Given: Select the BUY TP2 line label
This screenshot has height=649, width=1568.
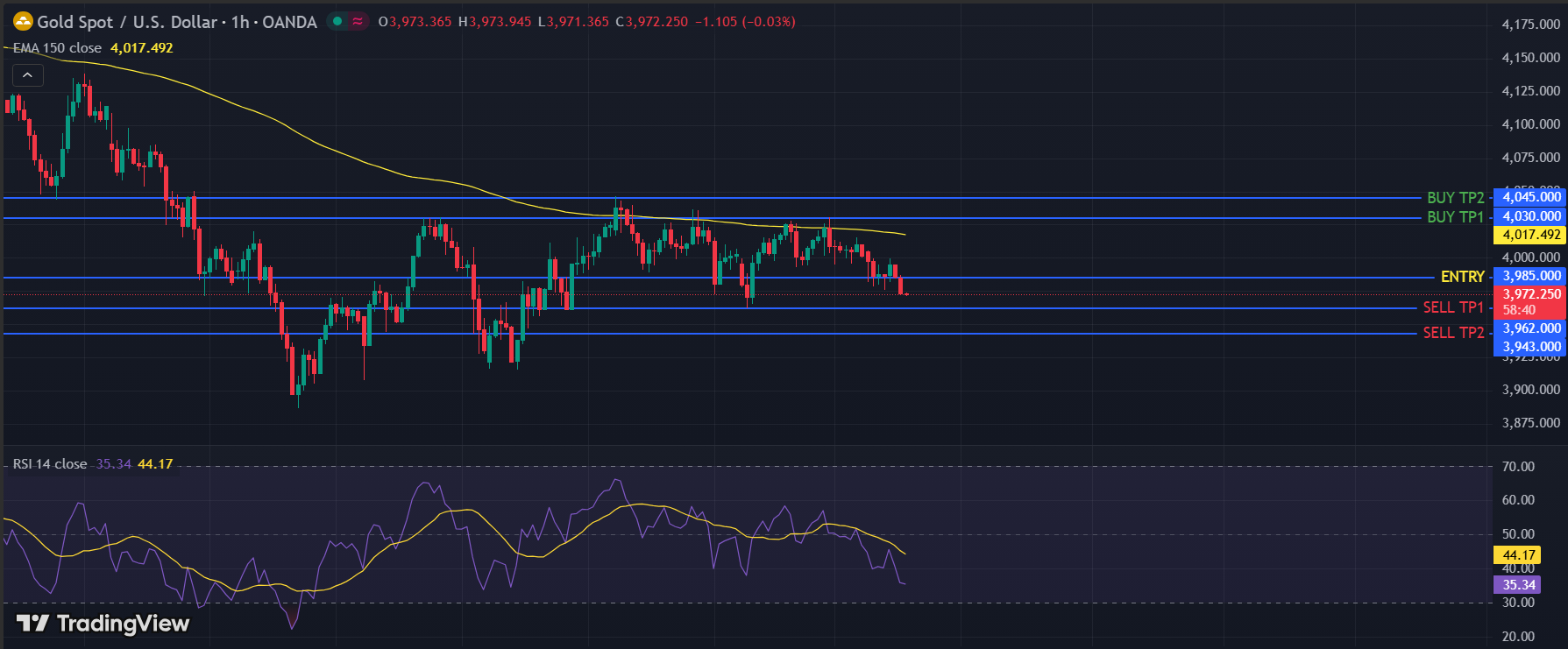Looking at the screenshot, I should pyautogui.click(x=1455, y=198).
